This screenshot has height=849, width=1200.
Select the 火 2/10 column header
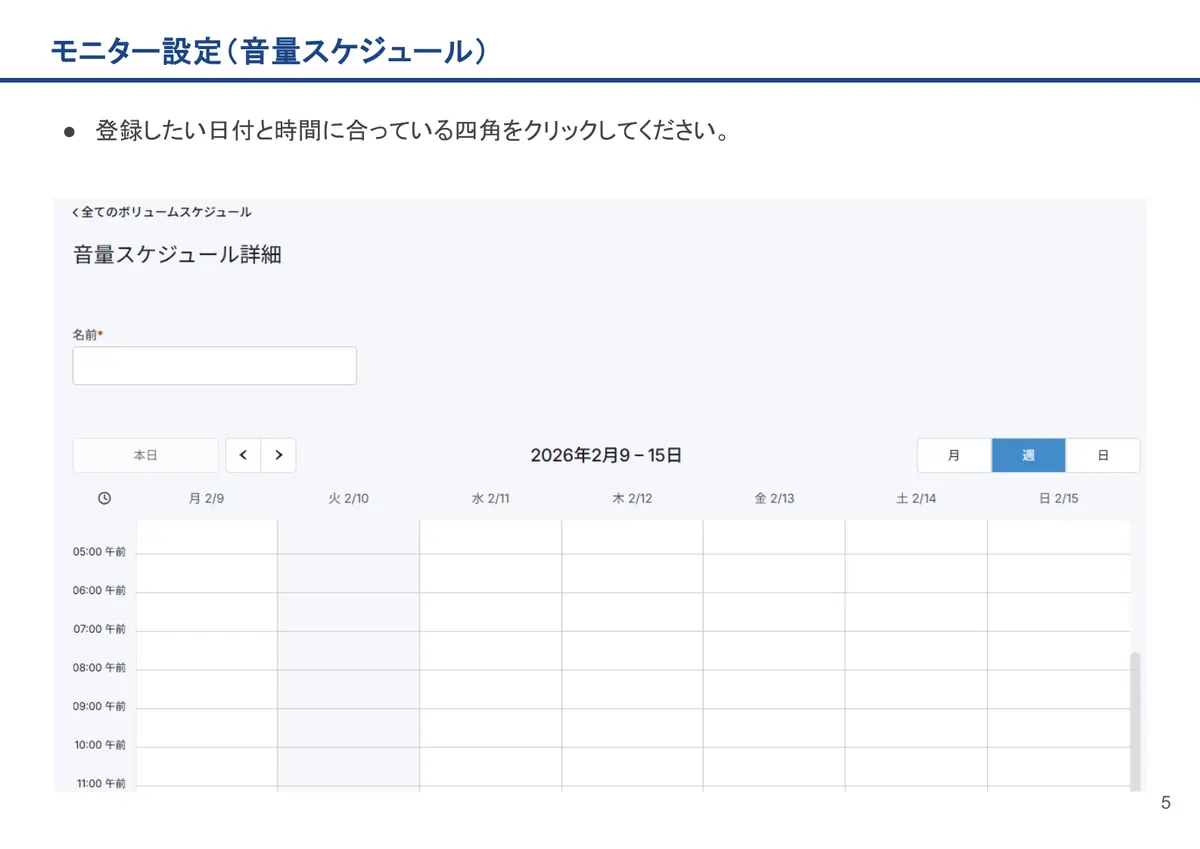pos(348,498)
